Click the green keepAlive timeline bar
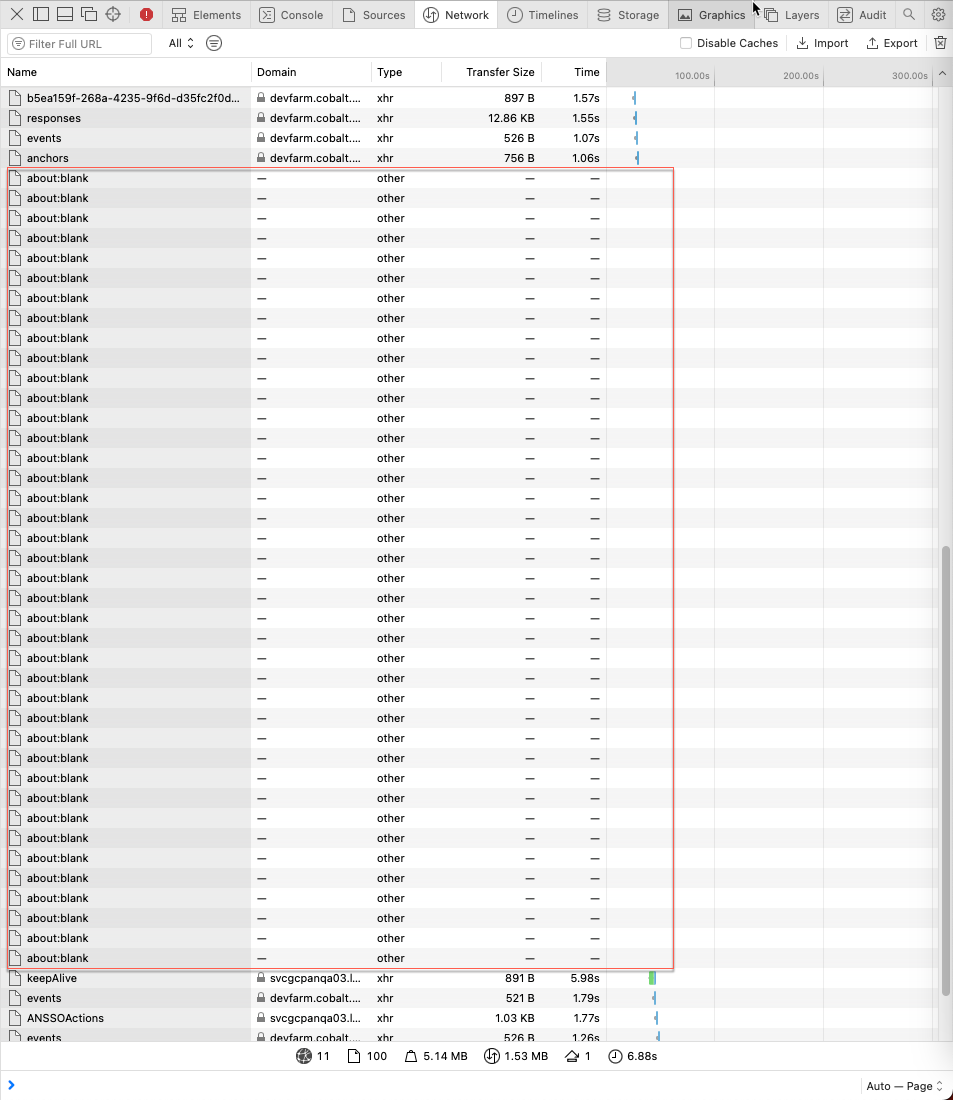This screenshot has width=953, height=1100. [651, 978]
